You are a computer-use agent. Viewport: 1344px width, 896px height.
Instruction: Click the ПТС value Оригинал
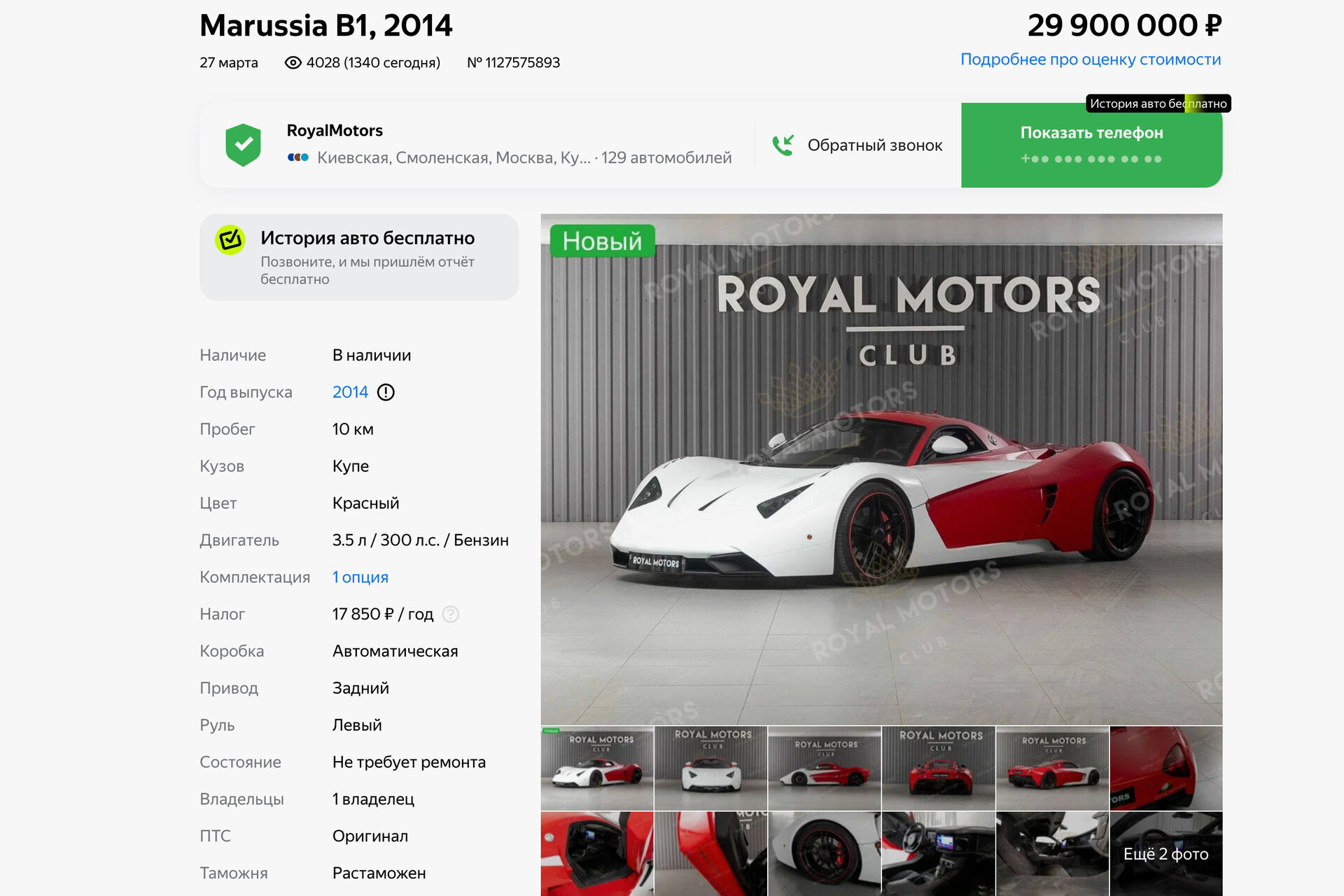[370, 836]
